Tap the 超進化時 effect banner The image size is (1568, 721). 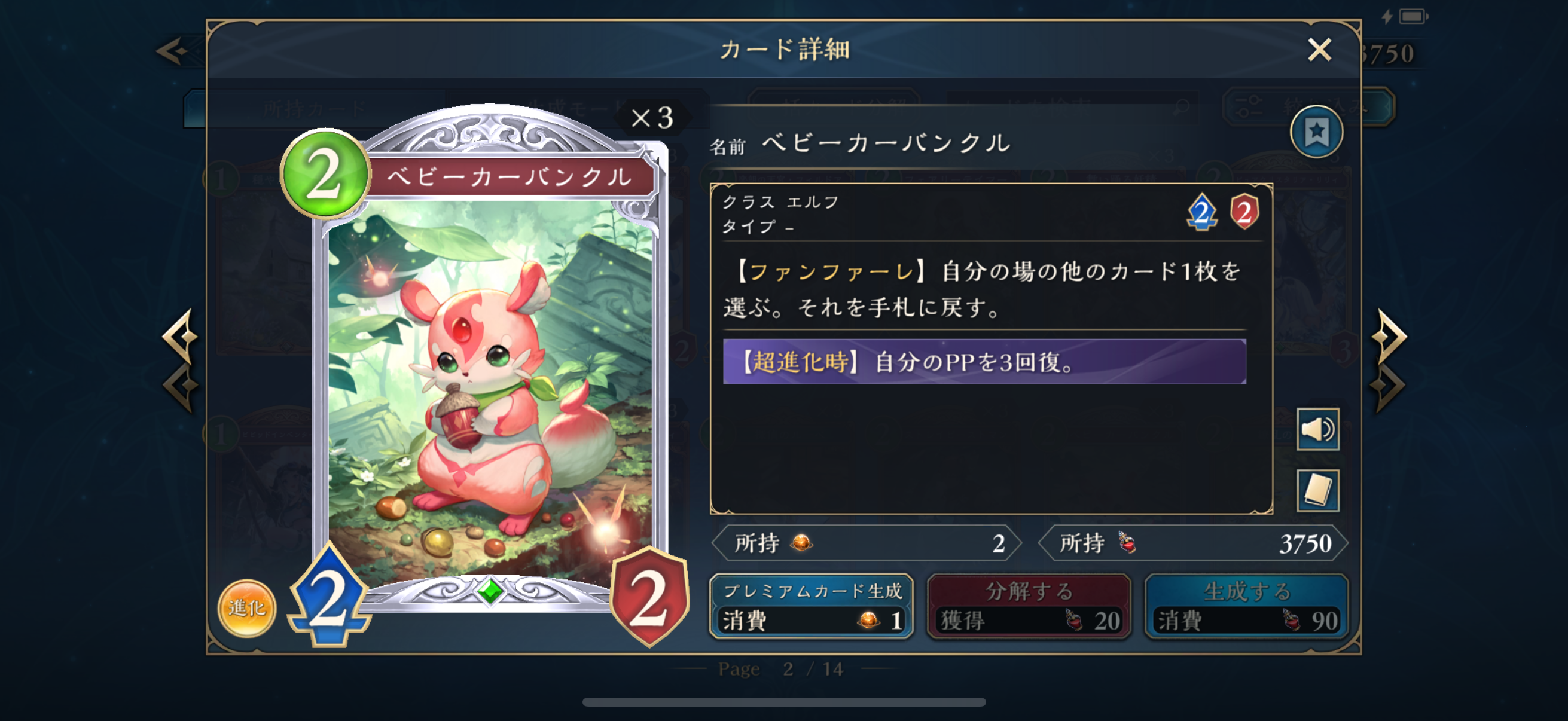tap(984, 362)
